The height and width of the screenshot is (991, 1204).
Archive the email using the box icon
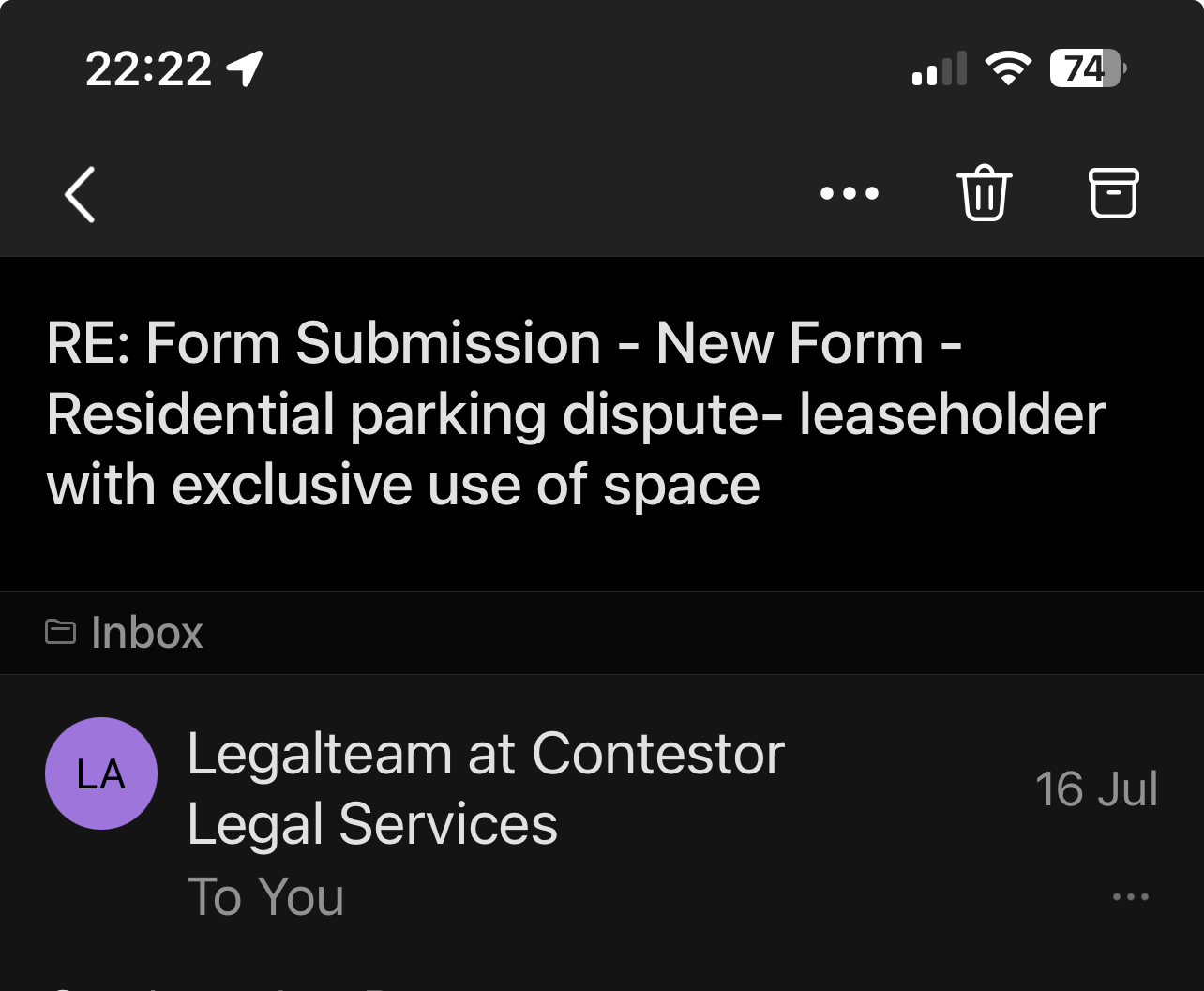(1113, 193)
